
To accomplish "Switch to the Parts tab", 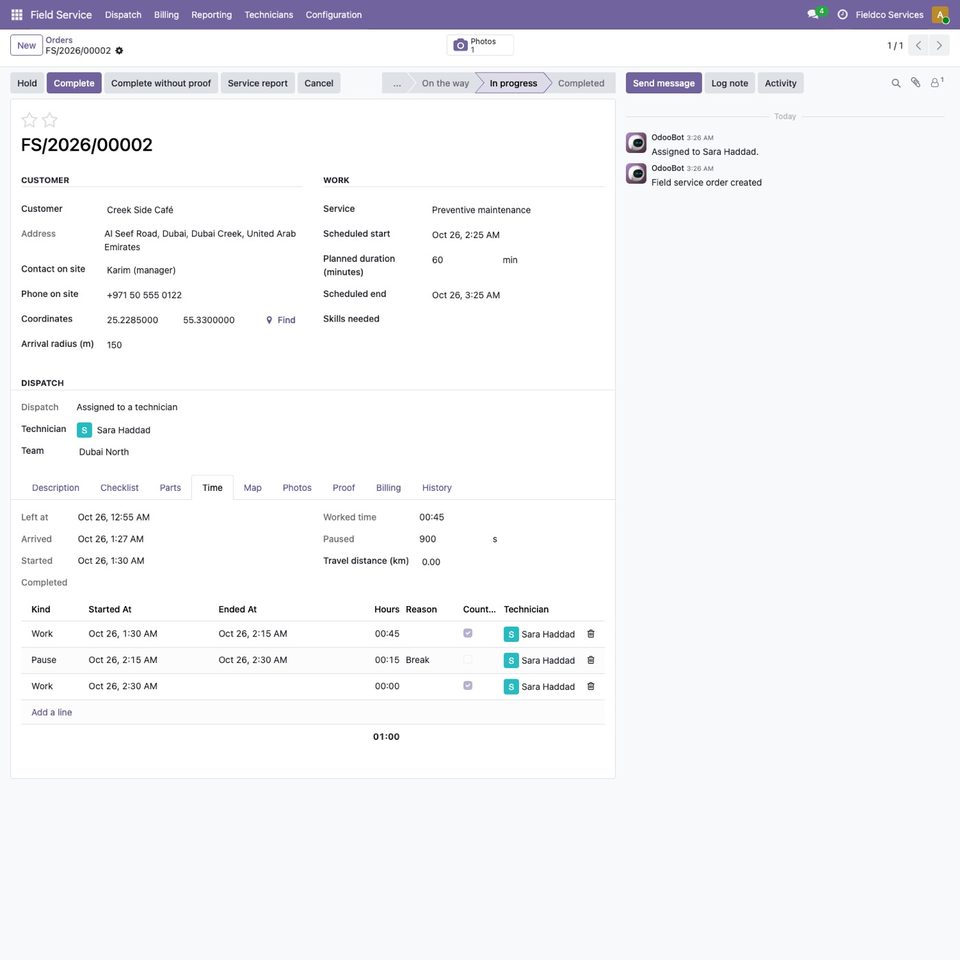I will tap(170, 488).
